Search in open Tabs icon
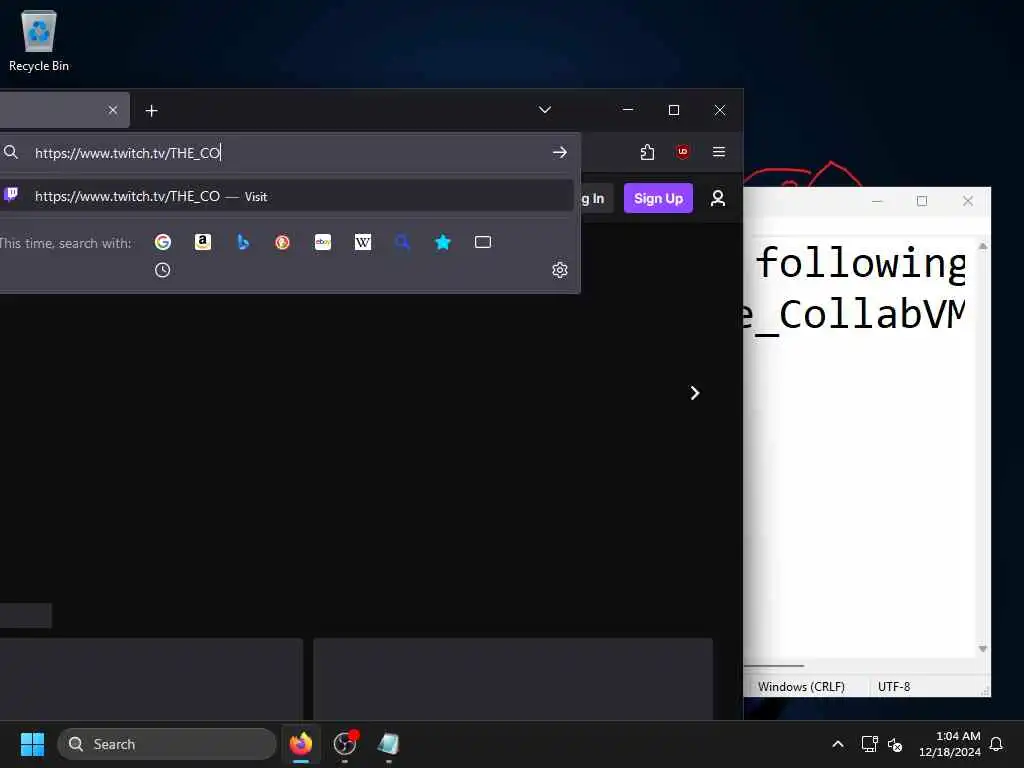Image resolution: width=1024 pixels, height=768 pixels. pyautogui.click(x=483, y=242)
